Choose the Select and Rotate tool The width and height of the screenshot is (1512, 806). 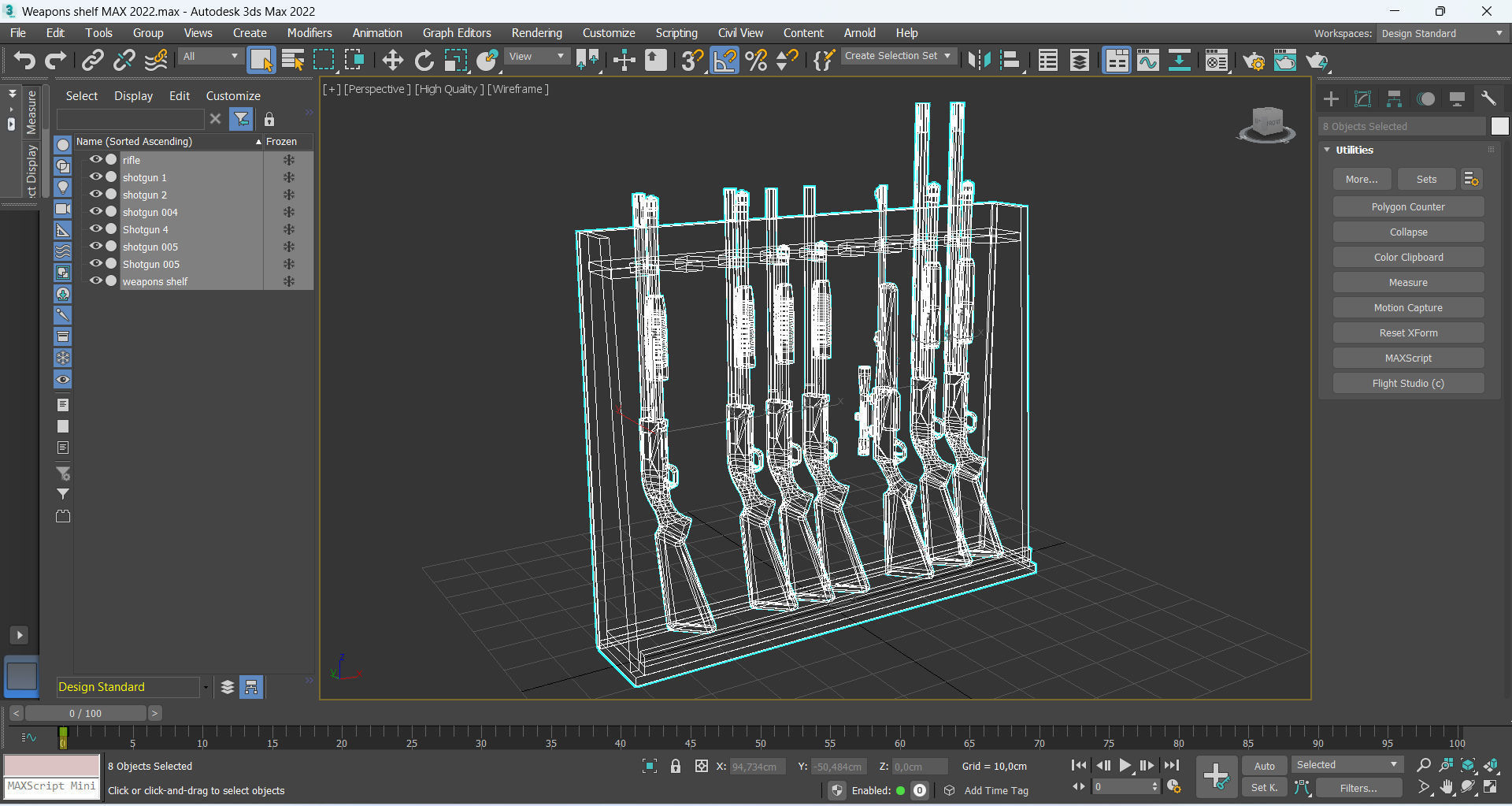click(x=424, y=61)
